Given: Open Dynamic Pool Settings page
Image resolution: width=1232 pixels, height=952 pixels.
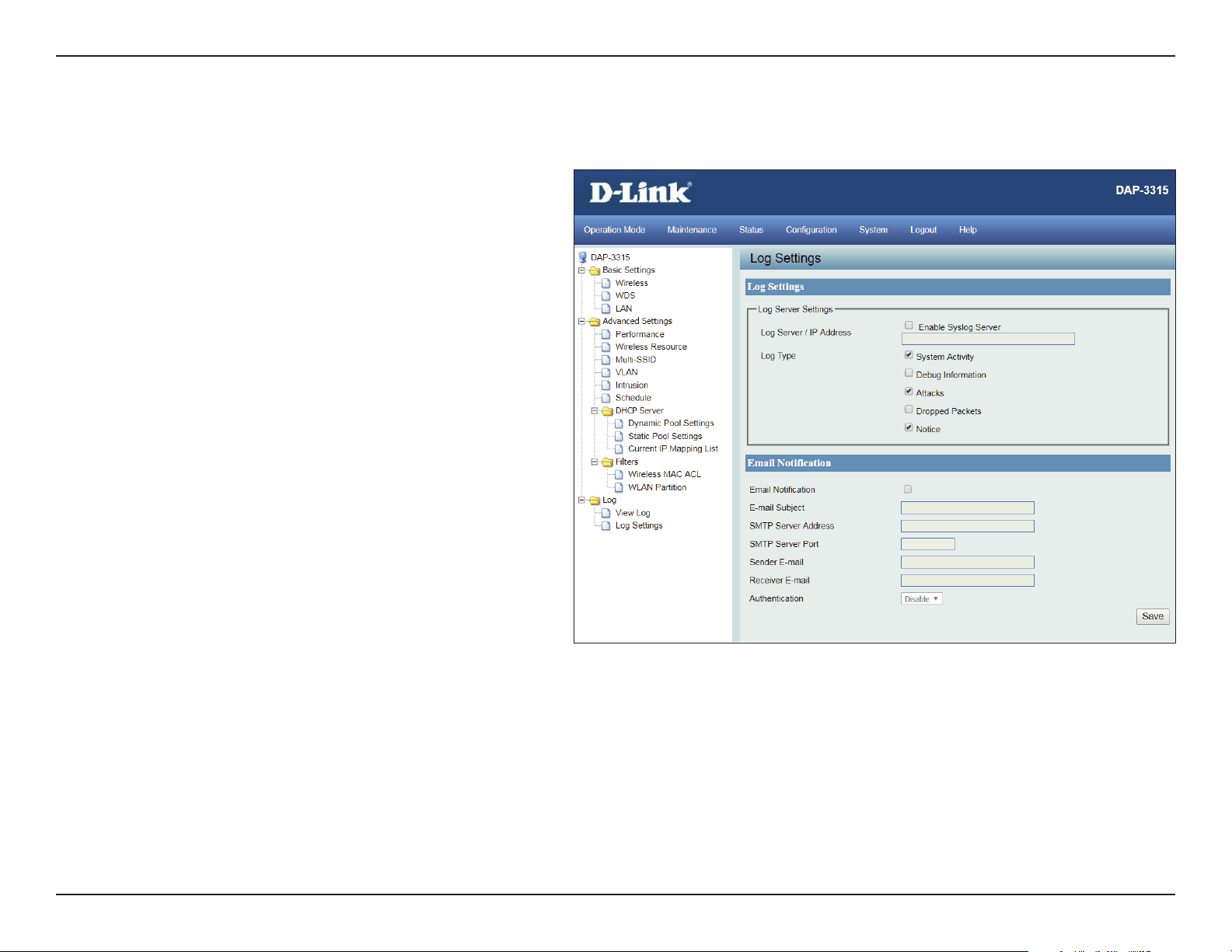Looking at the screenshot, I should [671, 424].
